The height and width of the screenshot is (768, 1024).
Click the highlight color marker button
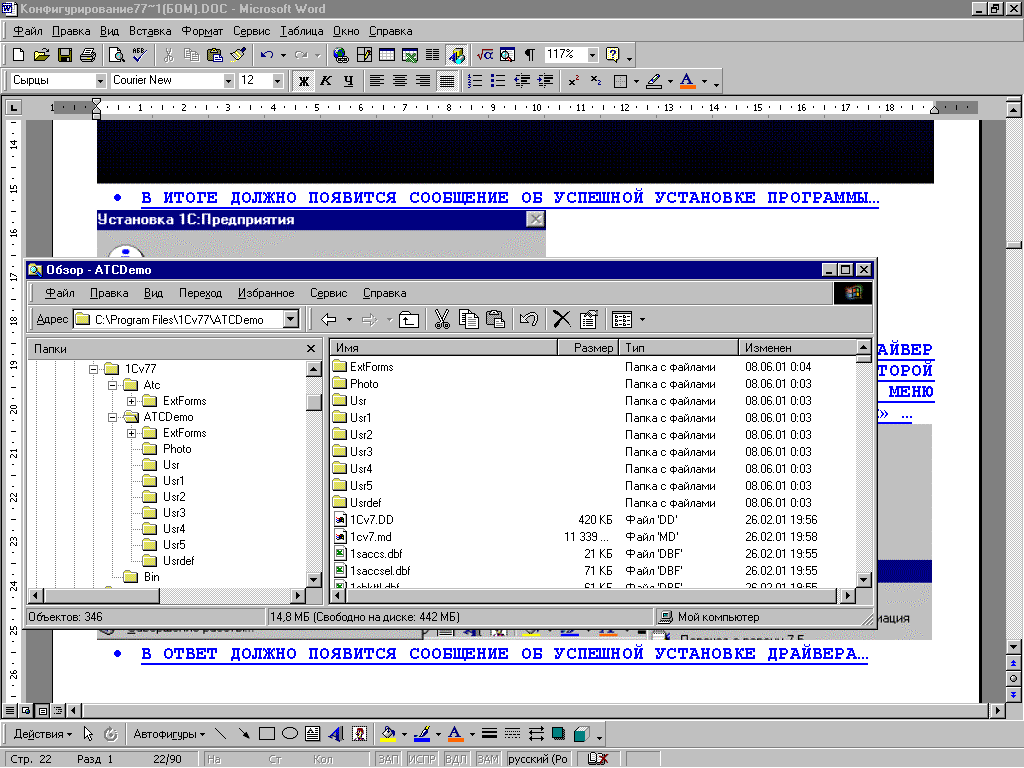(x=654, y=81)
